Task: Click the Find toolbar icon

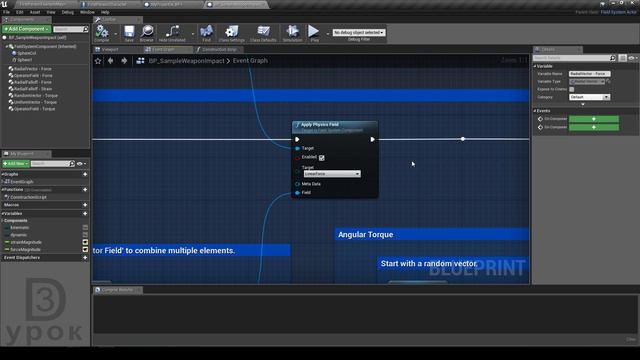Action: (x=207, y=33)
